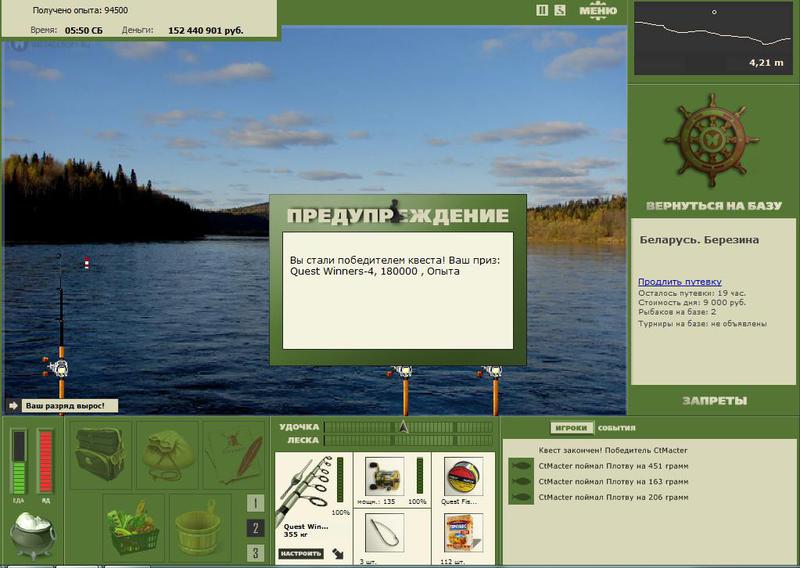Open the tackle backpack icon

100,454
